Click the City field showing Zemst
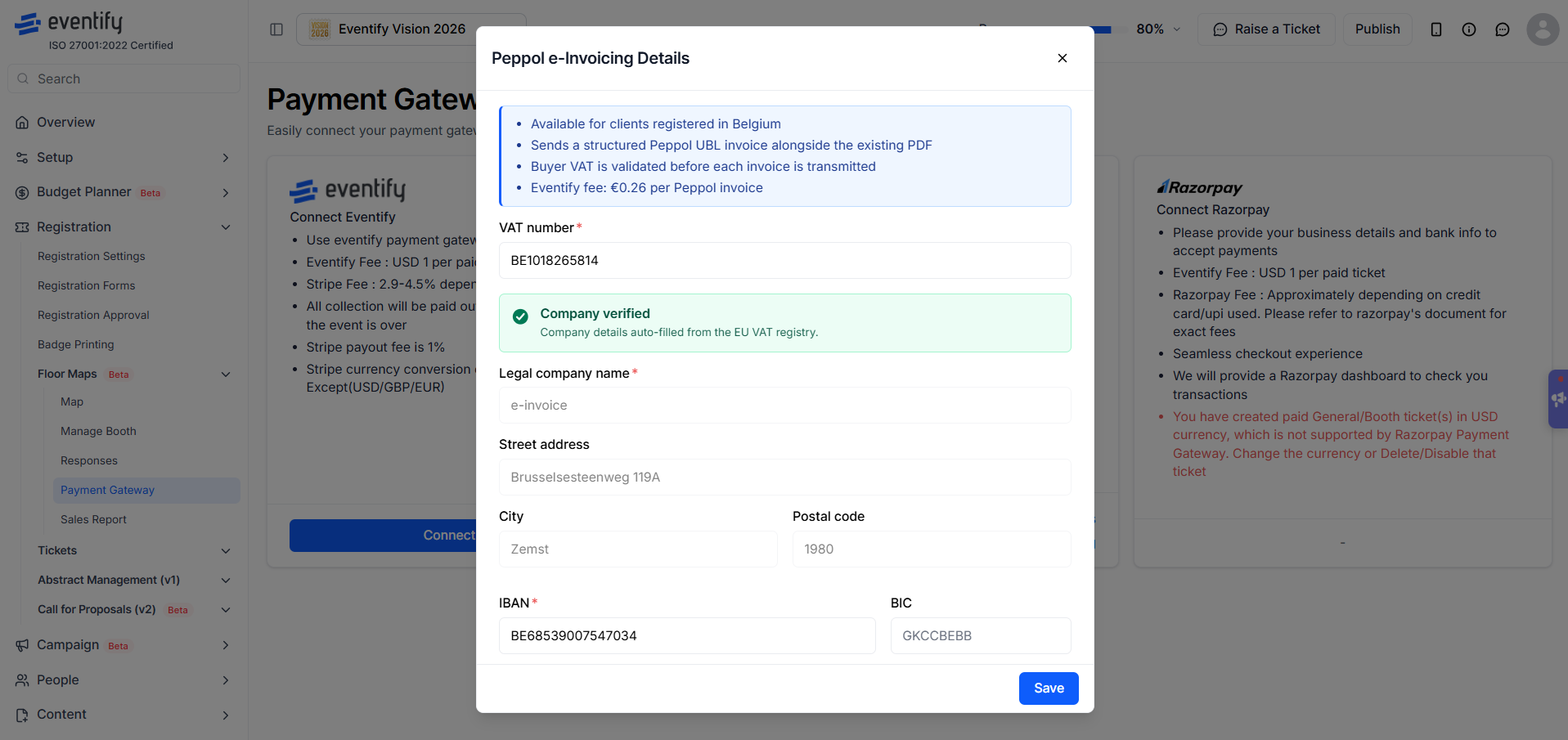This screenshot has width=1568, height=740. pyautogui.click(x=638, y=549)
